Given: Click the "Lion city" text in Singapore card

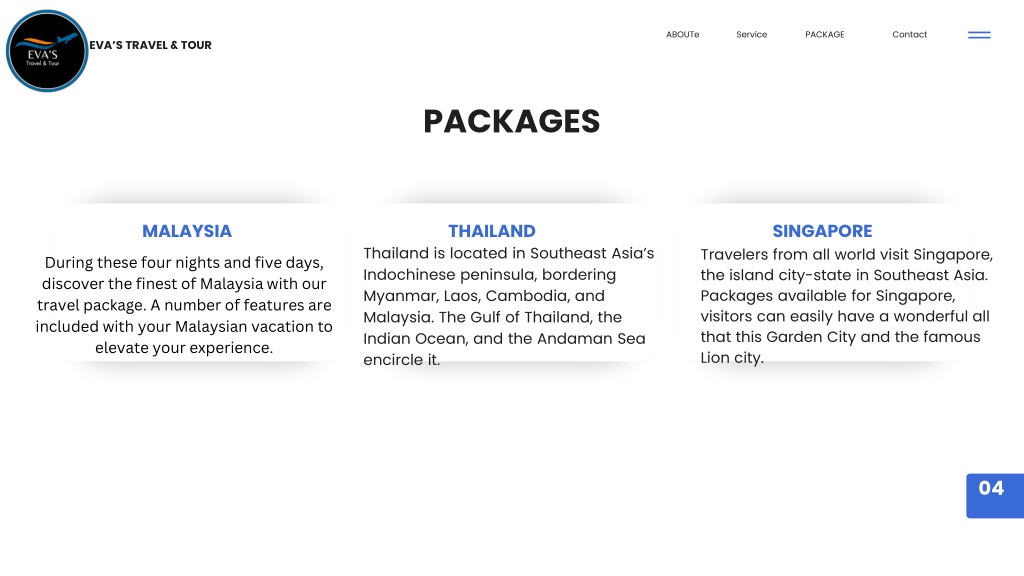Looking at the screenshot, I should click(x=731, y=358).
